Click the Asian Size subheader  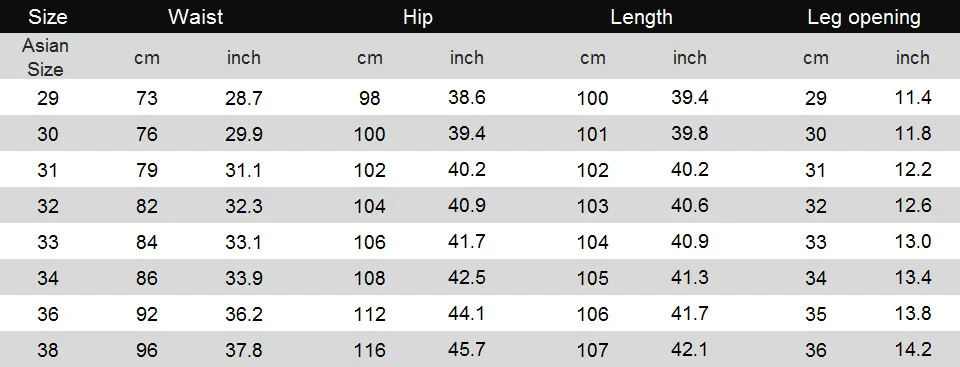[x=45, y=57]
